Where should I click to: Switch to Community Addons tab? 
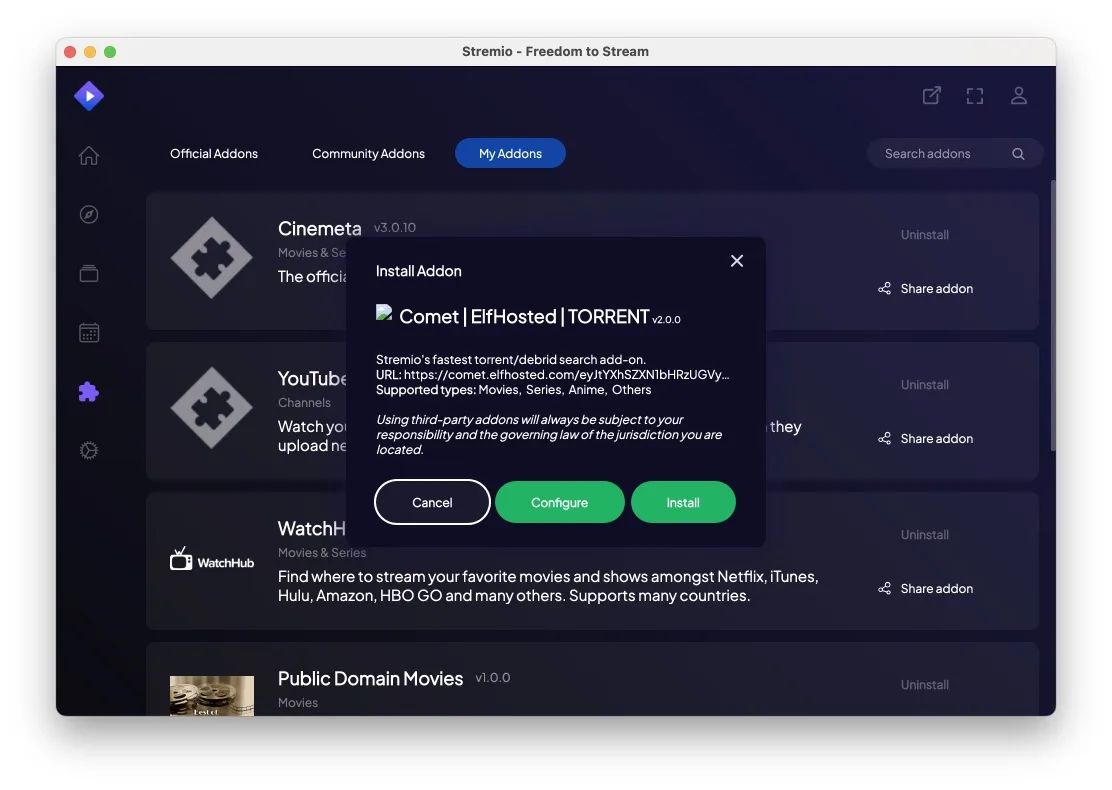368,154
